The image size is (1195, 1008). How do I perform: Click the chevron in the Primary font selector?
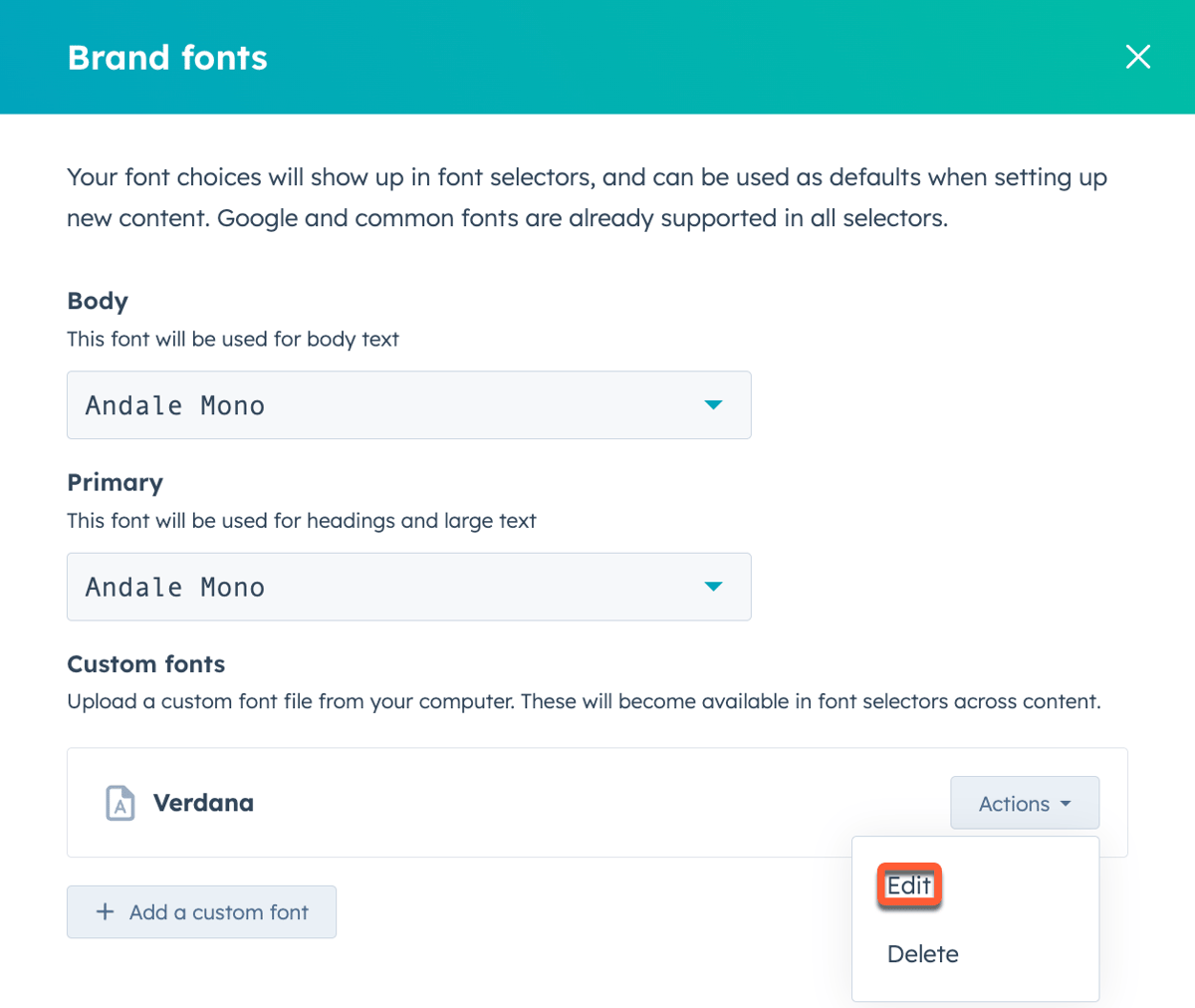click(x=713, y=587)
